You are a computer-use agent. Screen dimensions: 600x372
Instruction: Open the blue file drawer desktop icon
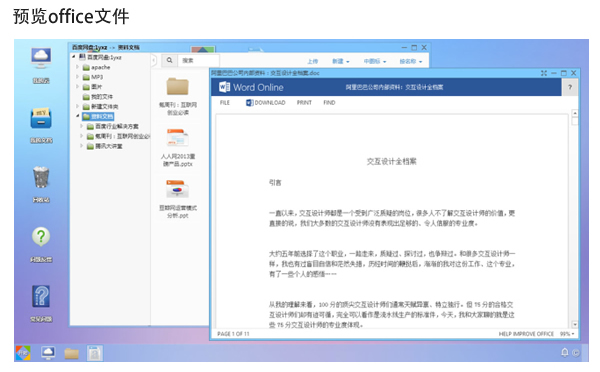(x=41, y=118)
